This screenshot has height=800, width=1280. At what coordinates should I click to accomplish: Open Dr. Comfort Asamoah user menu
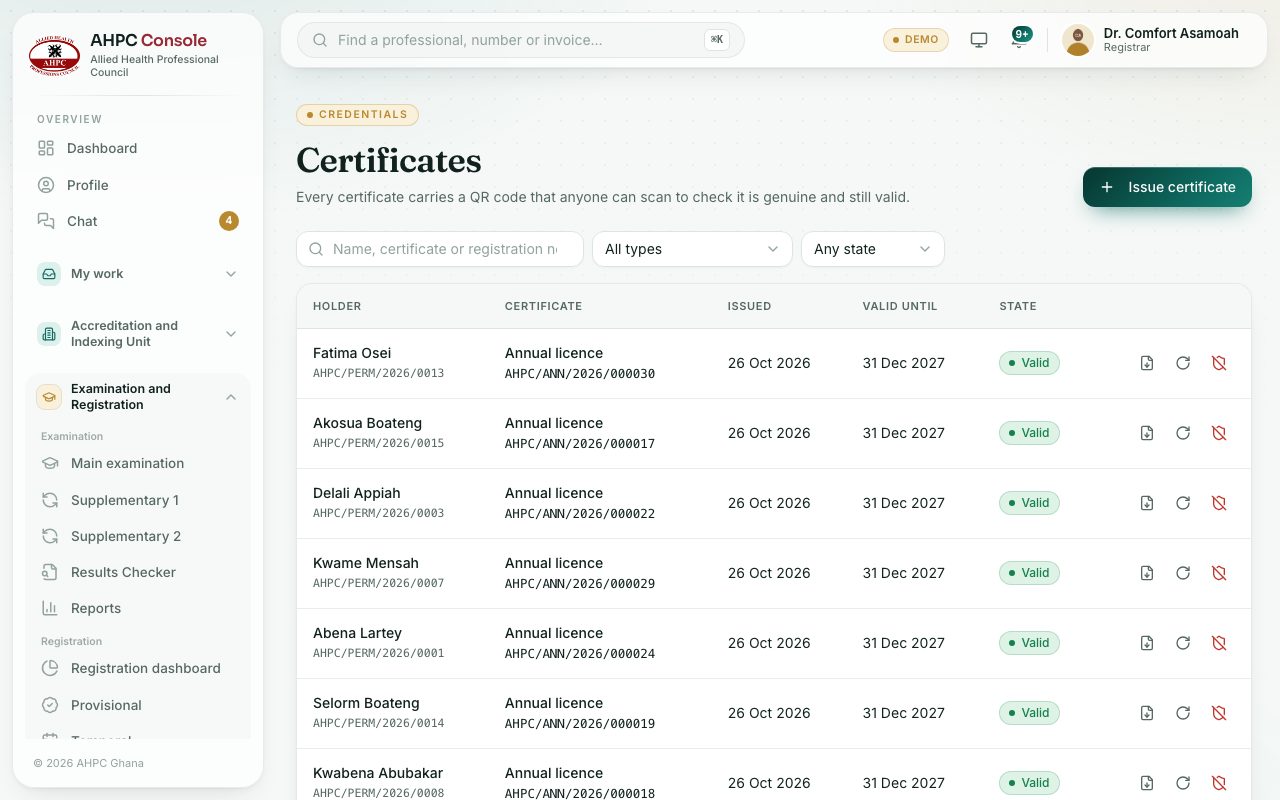[1152, 40]
